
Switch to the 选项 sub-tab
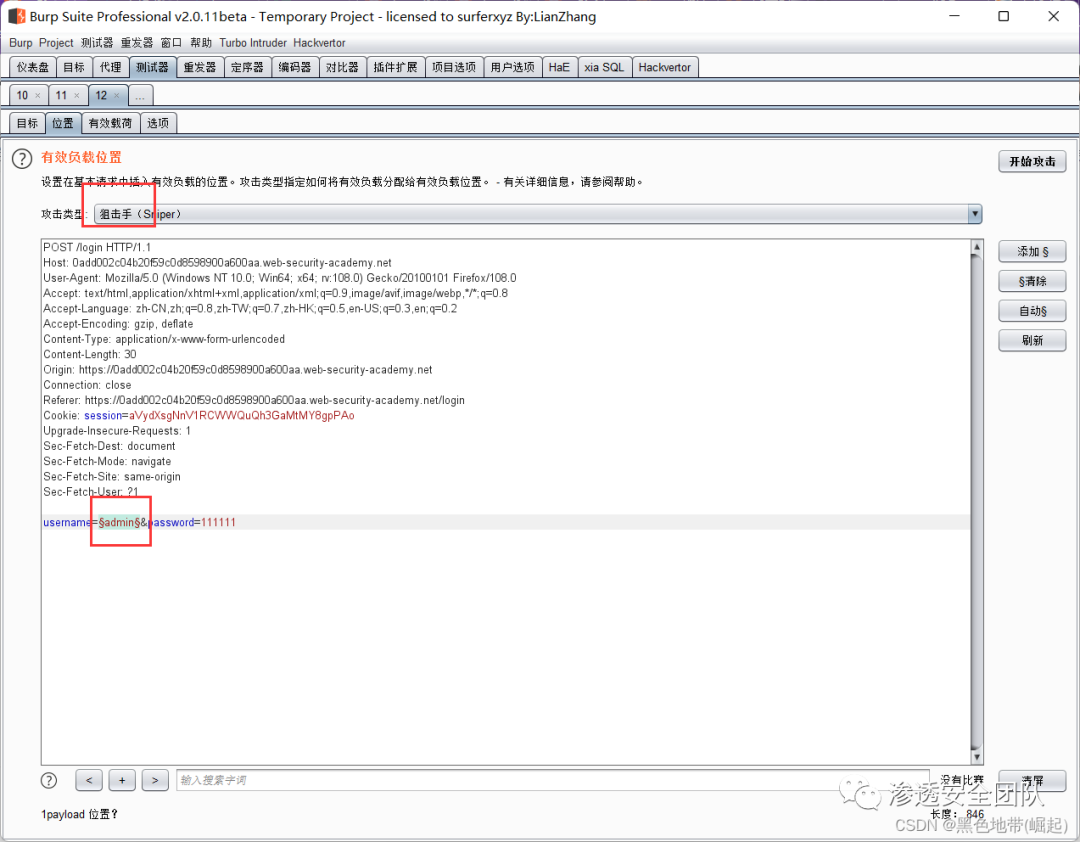coord(158,123)
